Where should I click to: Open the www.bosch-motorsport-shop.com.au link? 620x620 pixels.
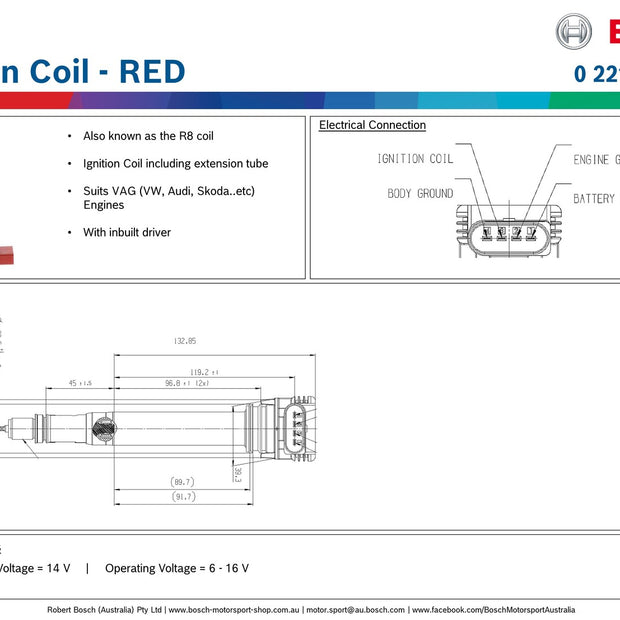click(x=234, y=610)
